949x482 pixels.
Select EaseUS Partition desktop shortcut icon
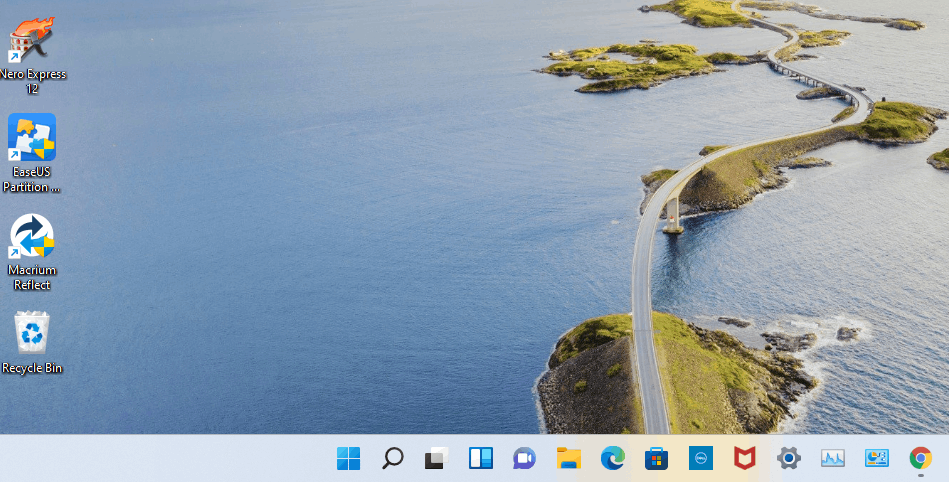(31, 137)
